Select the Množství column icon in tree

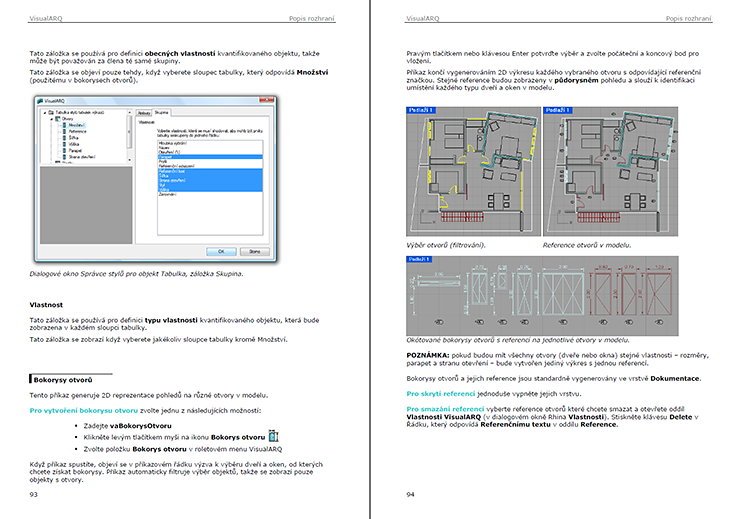pyautogui.click(x=65, y=125)
